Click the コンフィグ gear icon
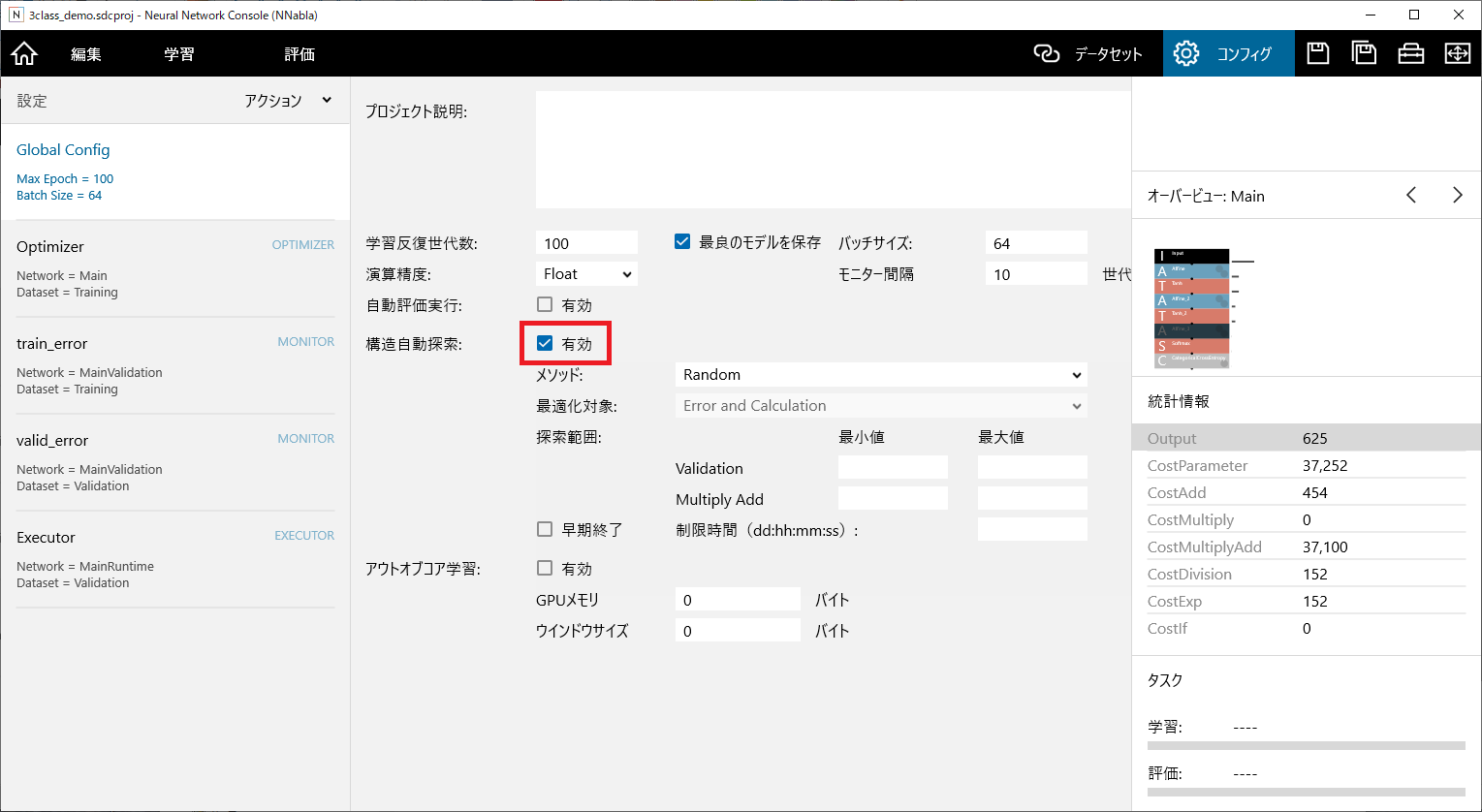 click(x=1186, y=54)
